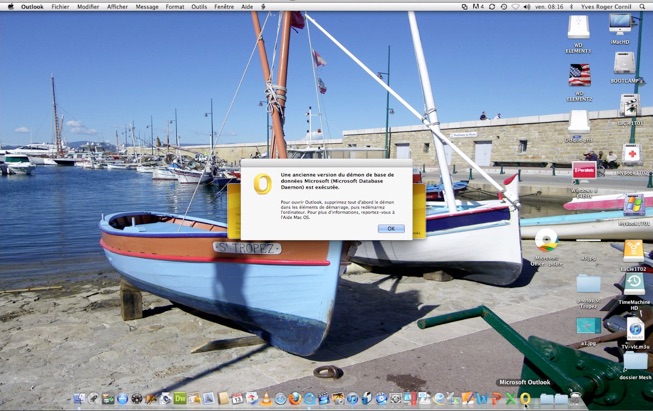Select the red-cross MyBook drive icon

(632, 154)
